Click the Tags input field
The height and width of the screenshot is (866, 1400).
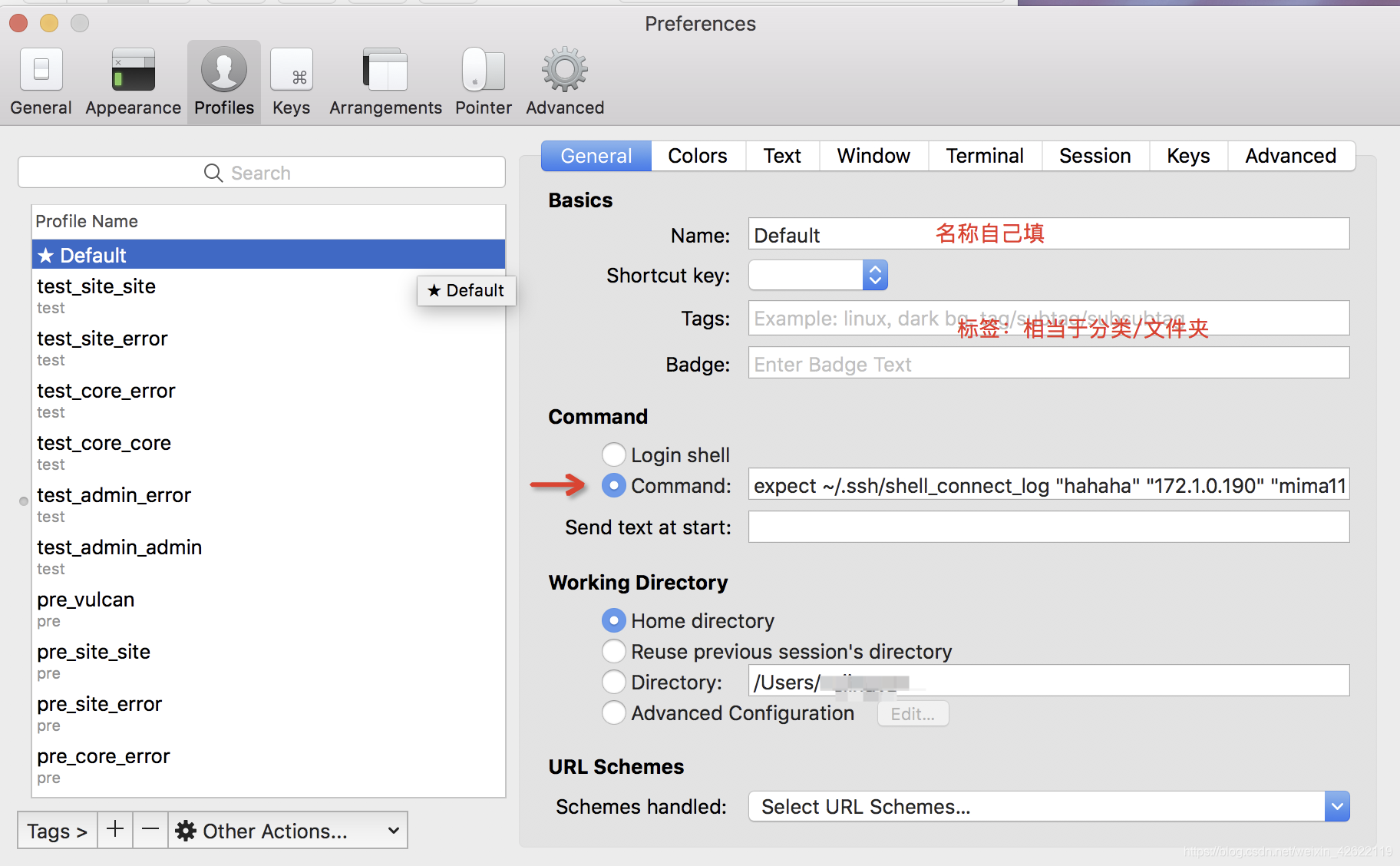tap(1048, 318)
